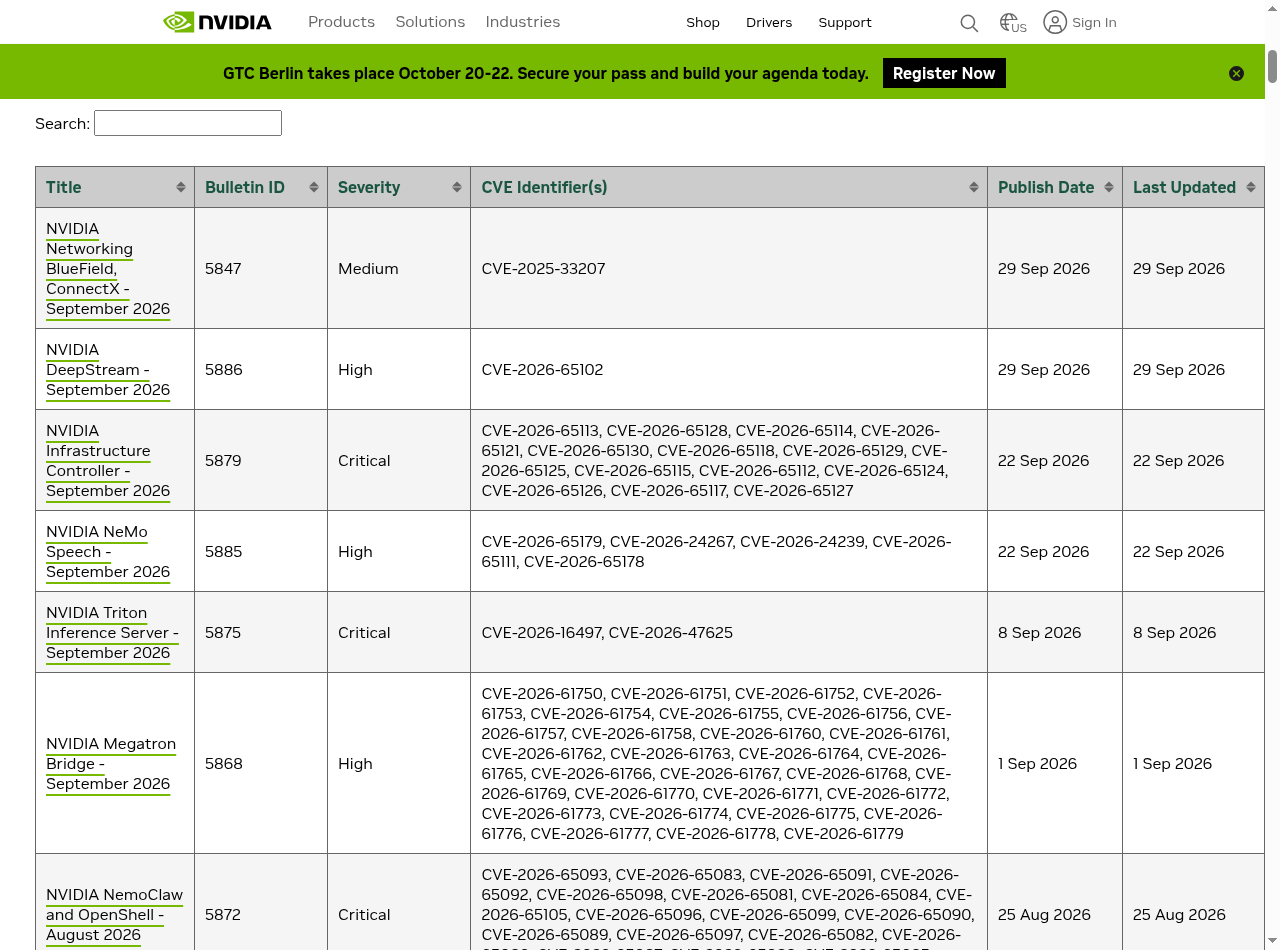The height and width of the screenshot is (950, 1280).
Task: Open the US region globe selector
Action: click(1013, 23)
